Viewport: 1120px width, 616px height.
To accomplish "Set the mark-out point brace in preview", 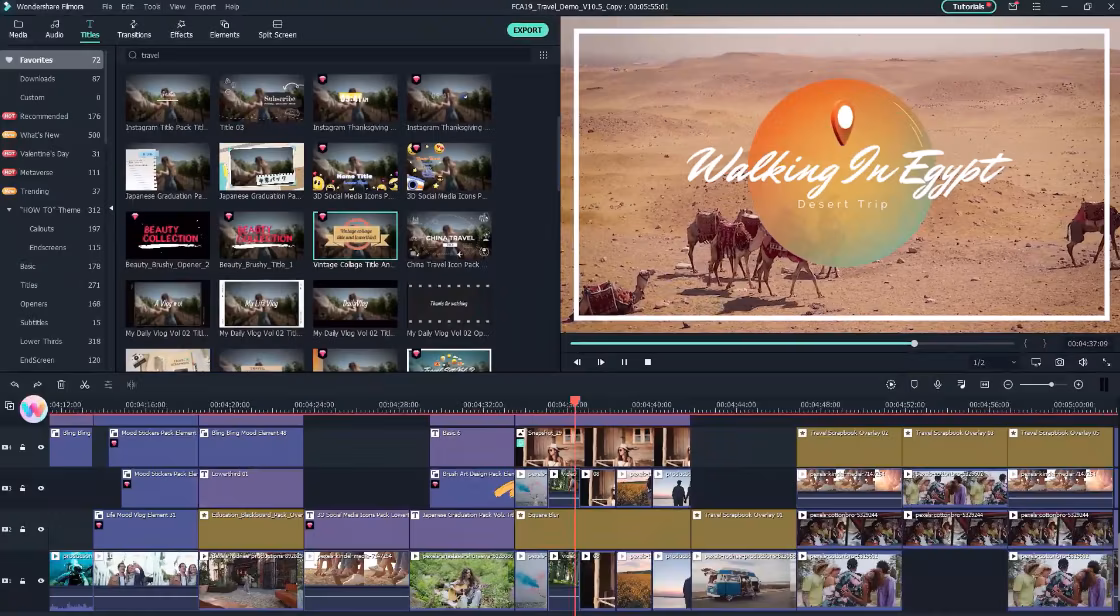I will [x=1044, y=344].
